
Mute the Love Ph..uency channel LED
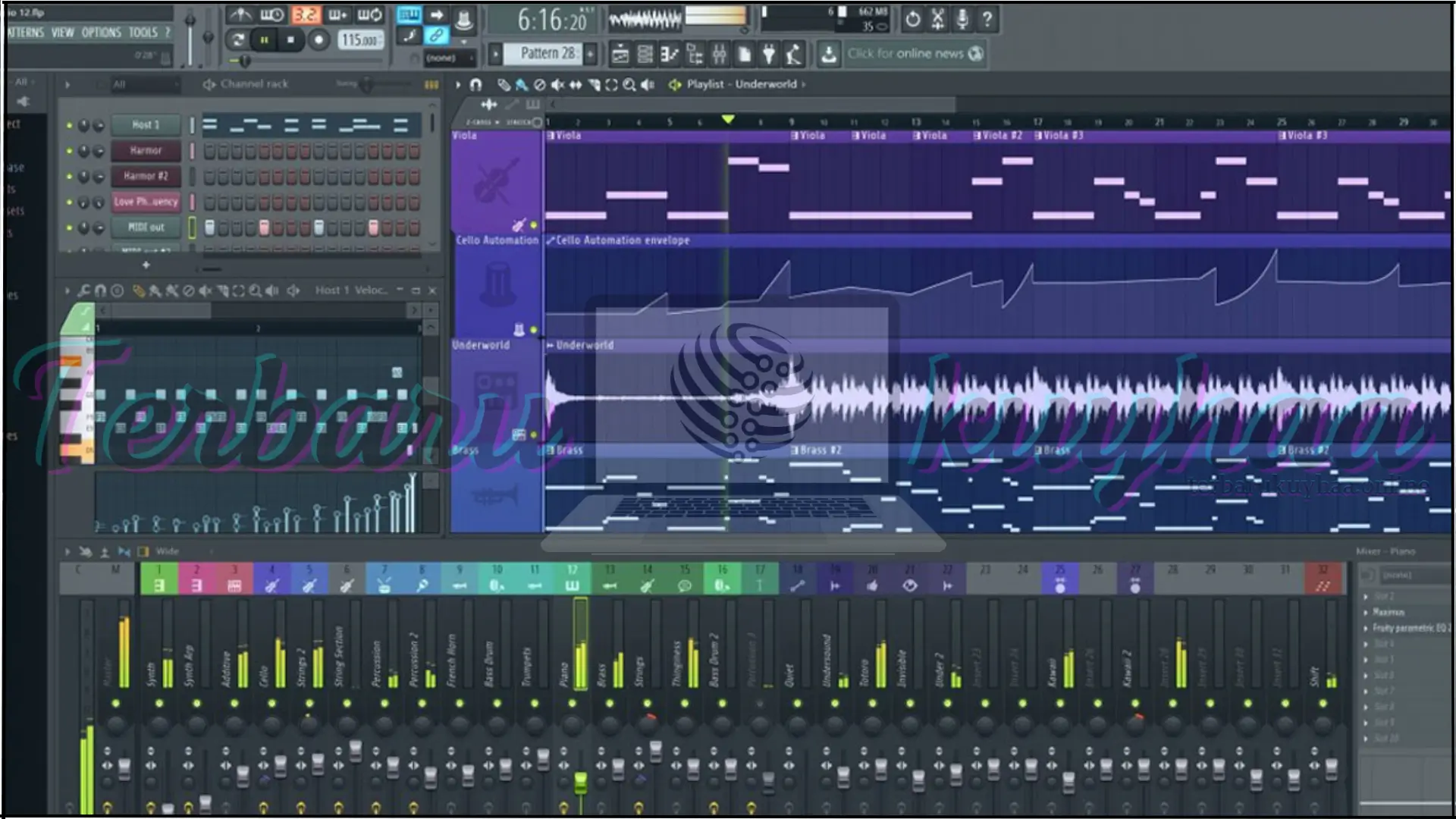69,202
